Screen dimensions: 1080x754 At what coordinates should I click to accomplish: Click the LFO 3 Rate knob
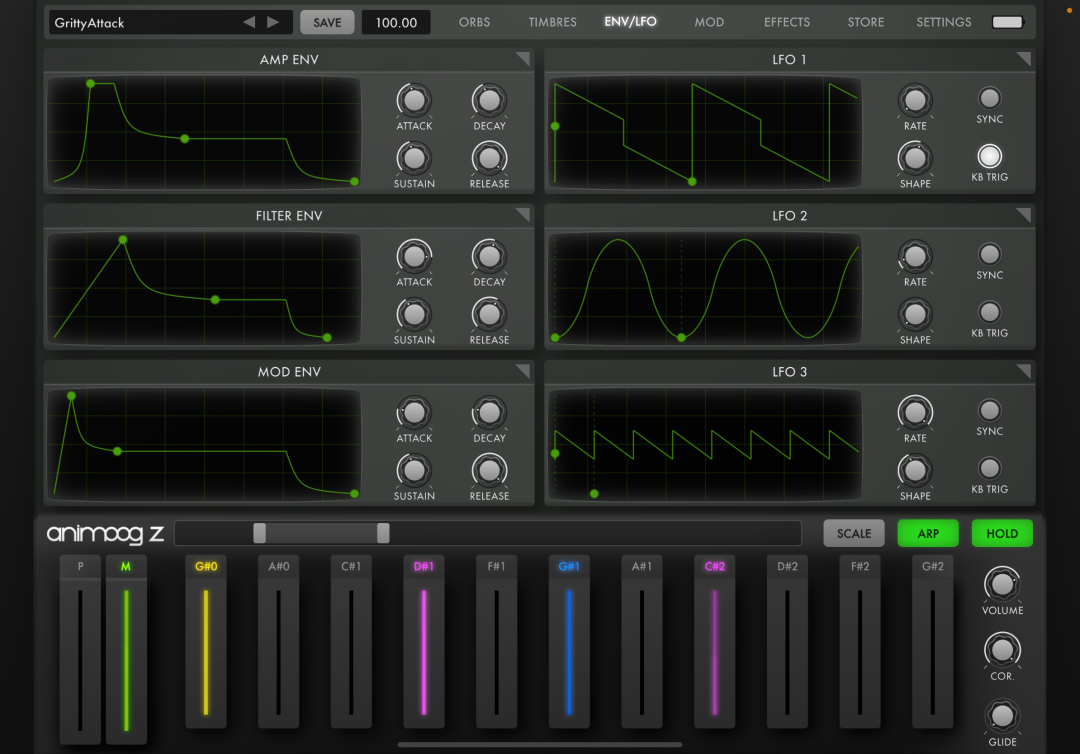[915, 413]
